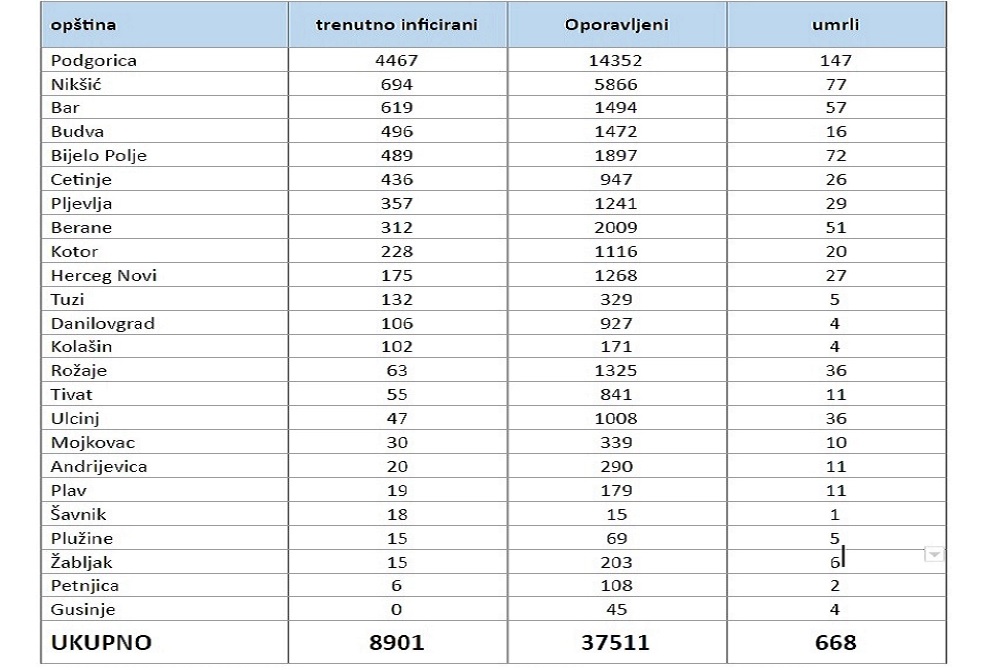Screen dimensions: 993x670
Task: Select Danilovgrad recovered value 927
Action: coord(616,324)
